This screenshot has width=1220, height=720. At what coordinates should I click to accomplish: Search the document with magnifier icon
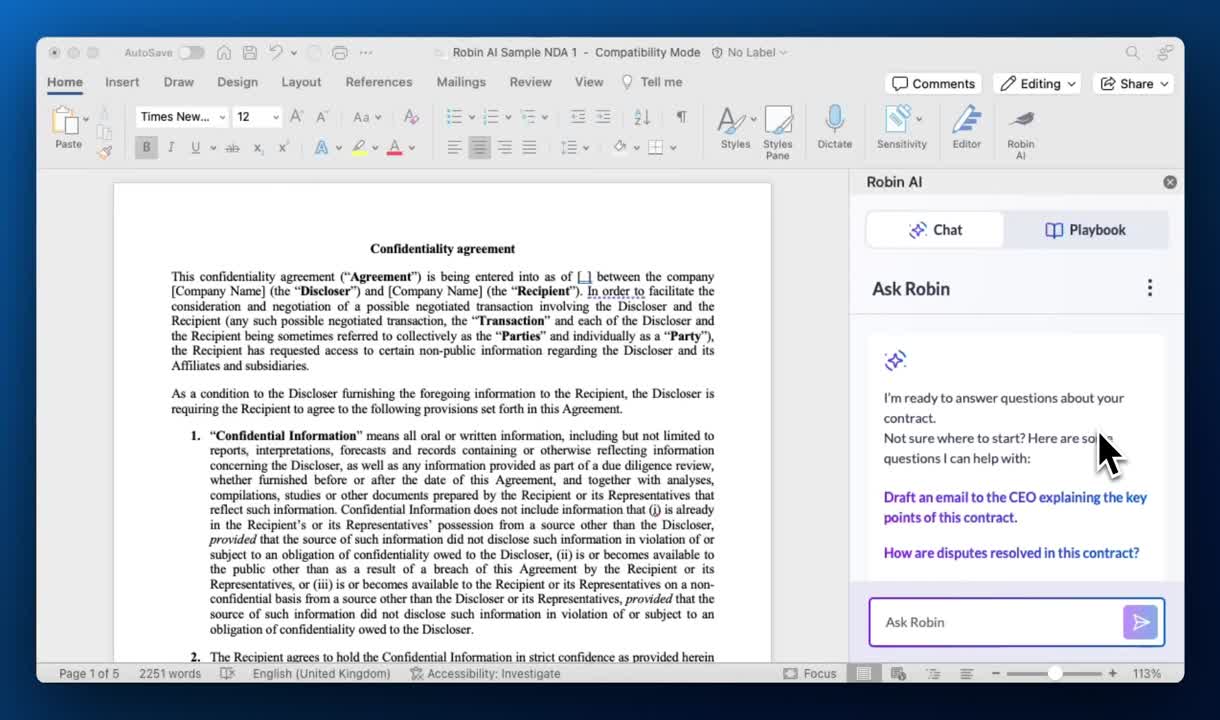pyautogui.click(x=1132, y=52)
